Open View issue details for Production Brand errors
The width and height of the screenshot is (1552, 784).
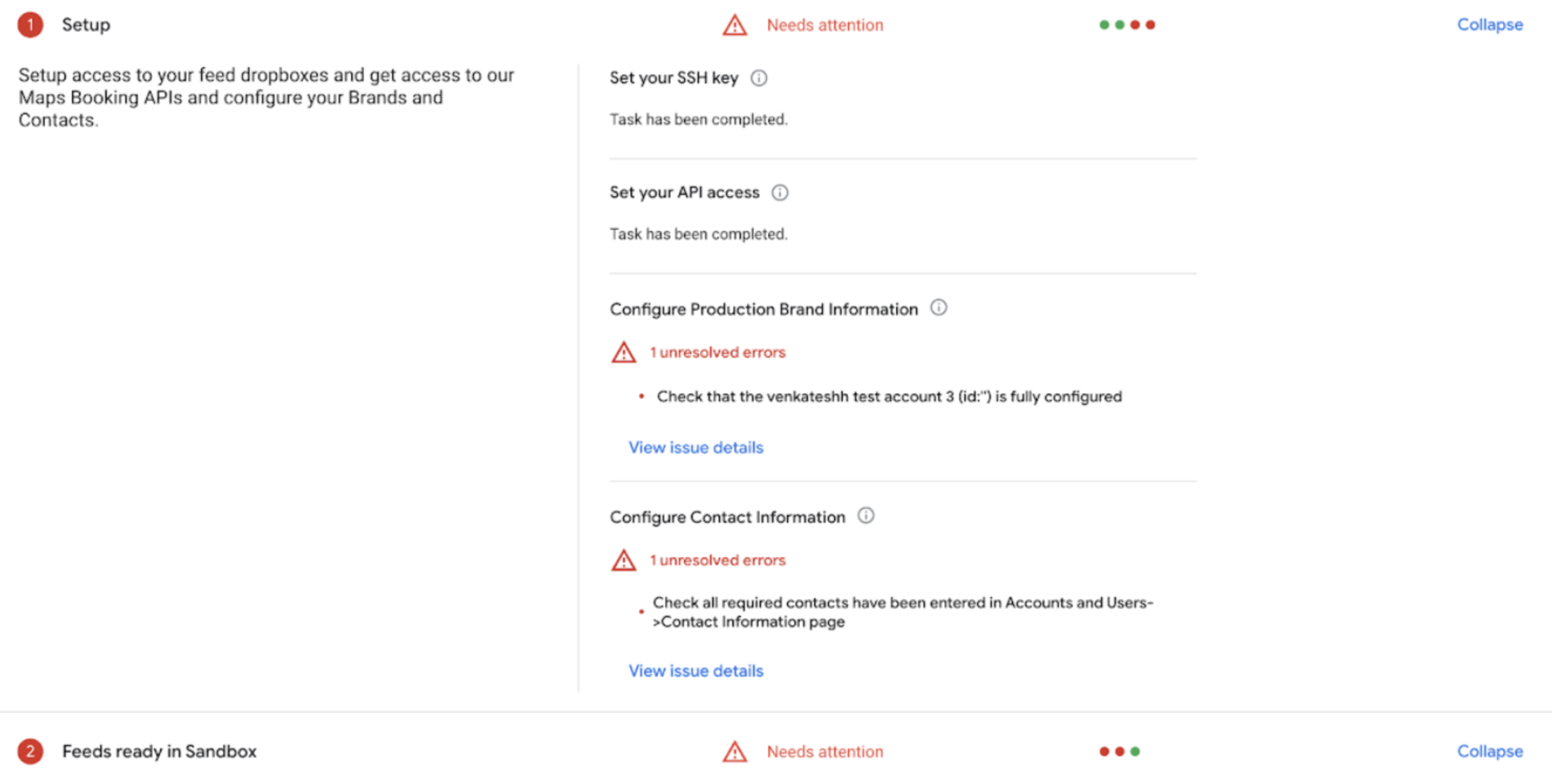coord(695,448)
